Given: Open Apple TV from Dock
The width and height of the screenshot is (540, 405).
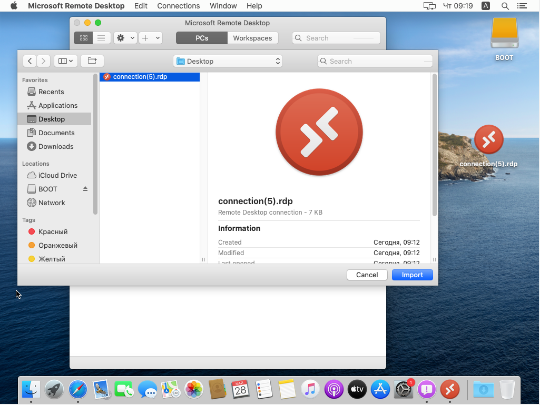Looking at the screenshot, I should tap(357, 390).
